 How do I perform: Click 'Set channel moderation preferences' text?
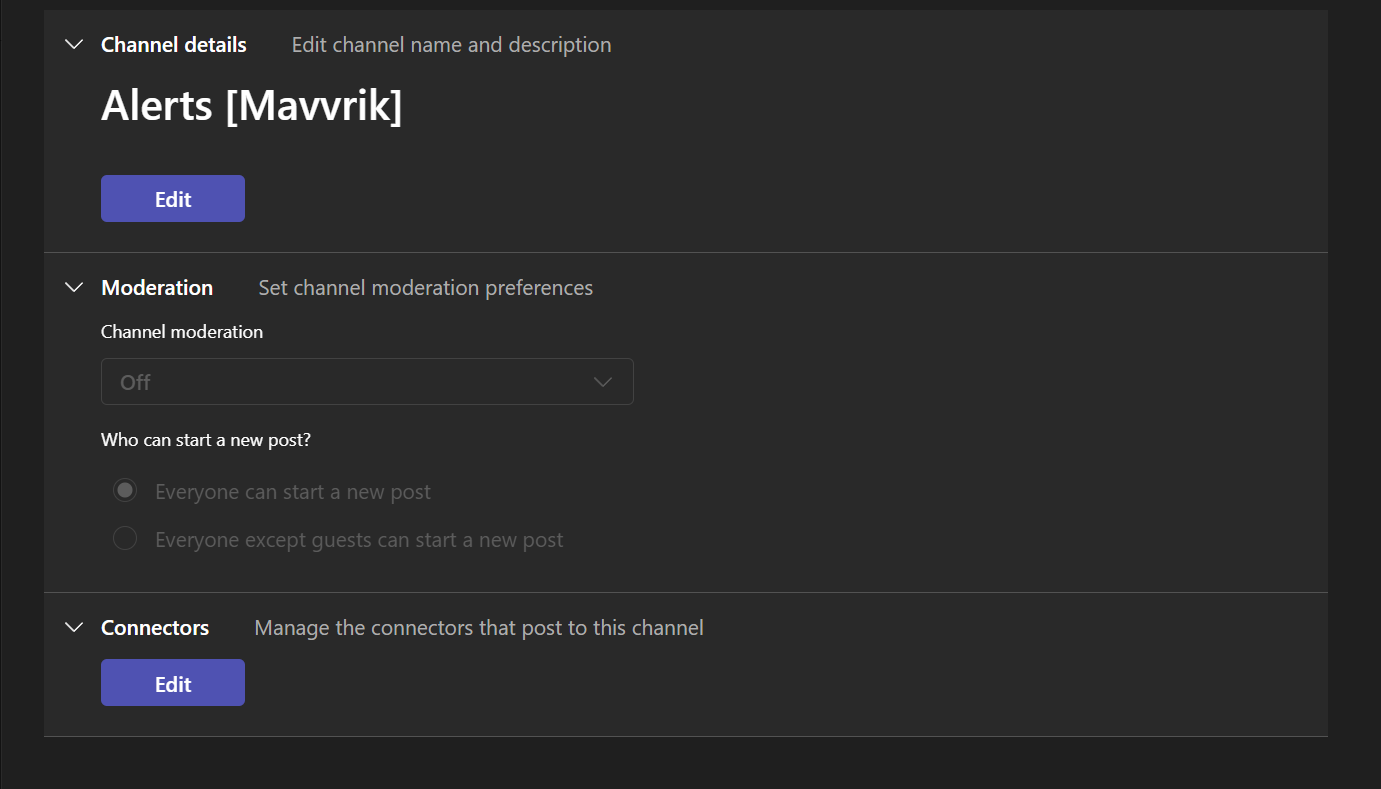pyautogui.click(x=425, y=288)
